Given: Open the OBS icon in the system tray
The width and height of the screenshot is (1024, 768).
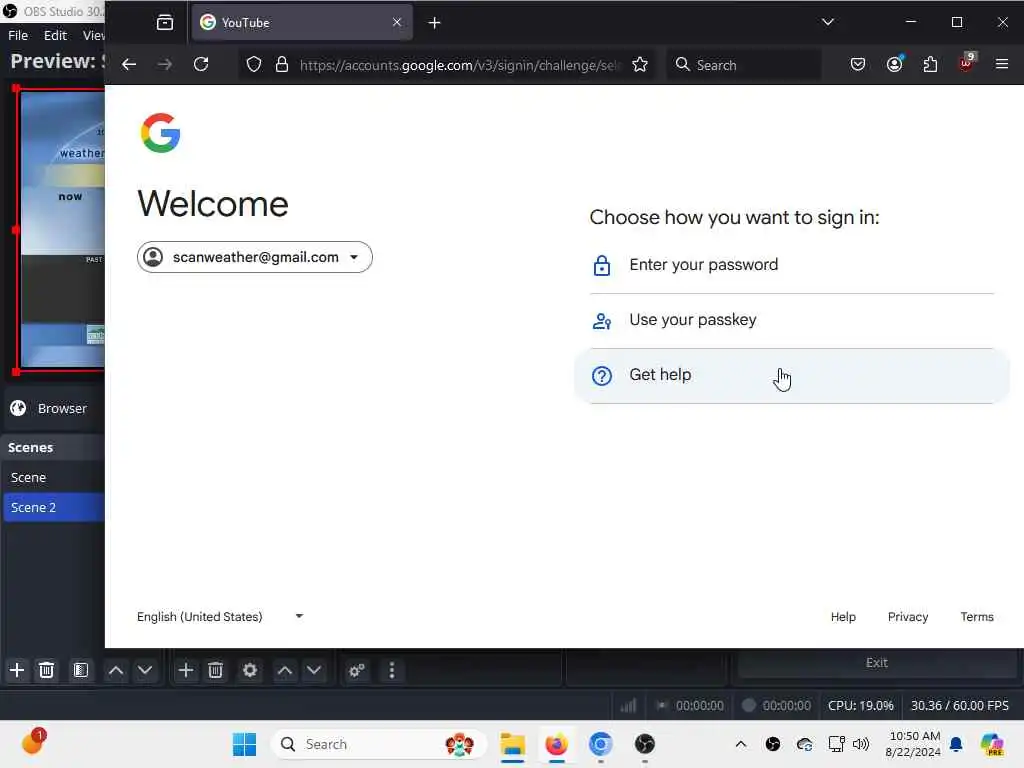Looking at the screenshot, I should tap(773, 744).
